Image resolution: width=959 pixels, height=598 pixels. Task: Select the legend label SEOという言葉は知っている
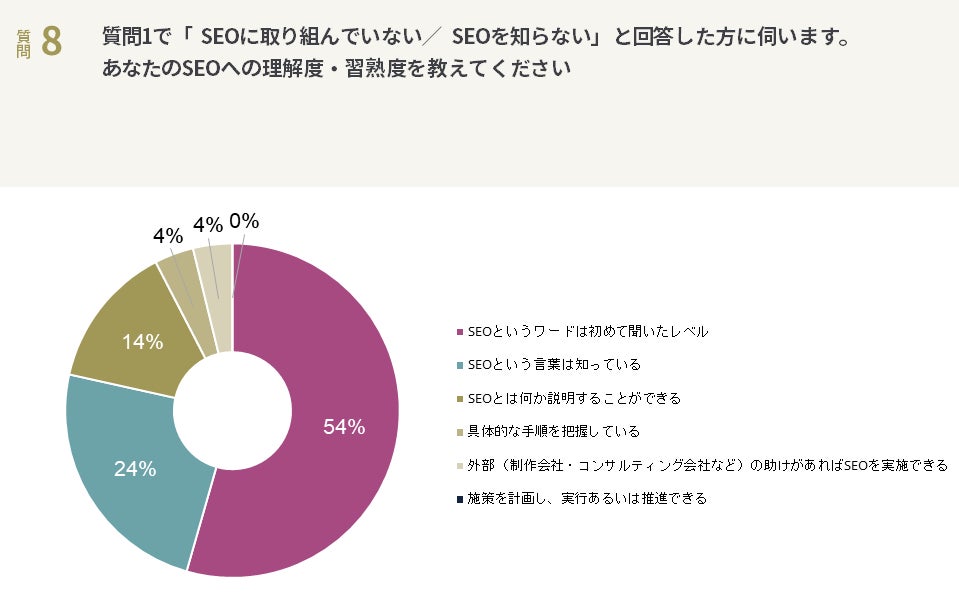pos(554,365)
